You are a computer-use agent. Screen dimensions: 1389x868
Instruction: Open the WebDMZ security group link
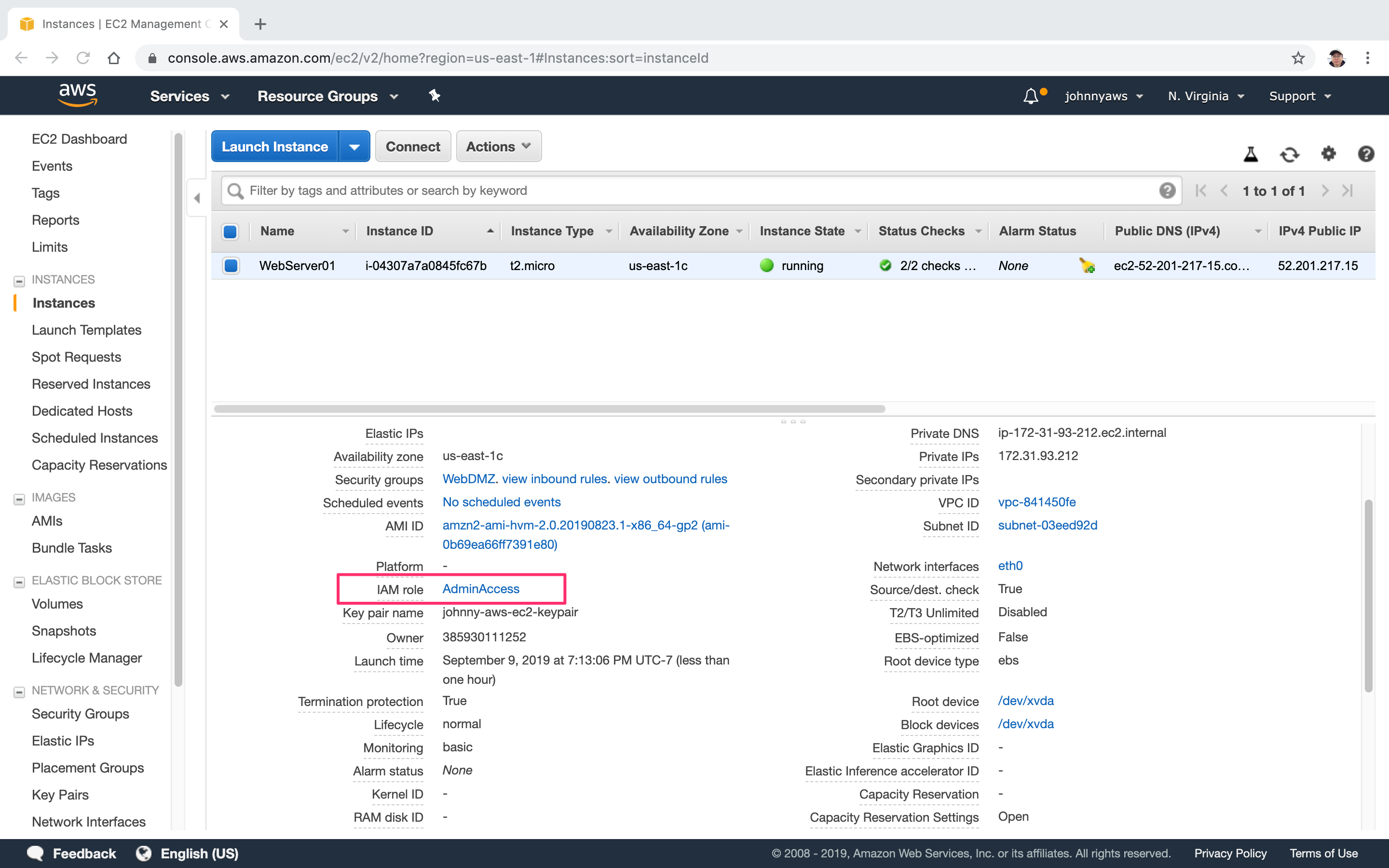click(468, 479)
